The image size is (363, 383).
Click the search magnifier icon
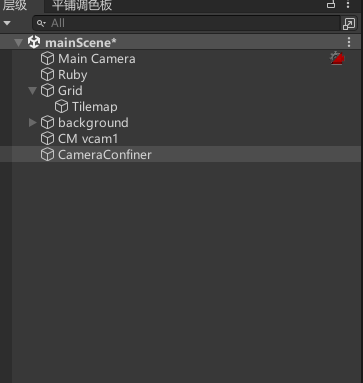[41, 23]
